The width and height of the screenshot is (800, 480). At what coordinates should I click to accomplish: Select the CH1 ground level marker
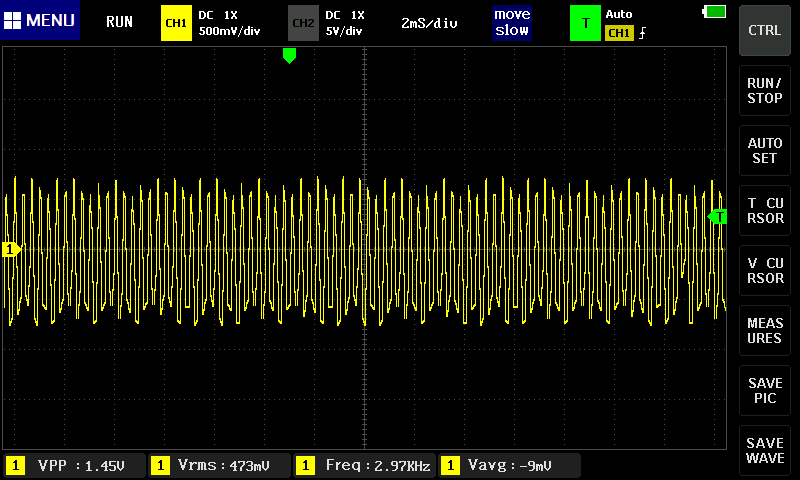click(x=11, y=249)
